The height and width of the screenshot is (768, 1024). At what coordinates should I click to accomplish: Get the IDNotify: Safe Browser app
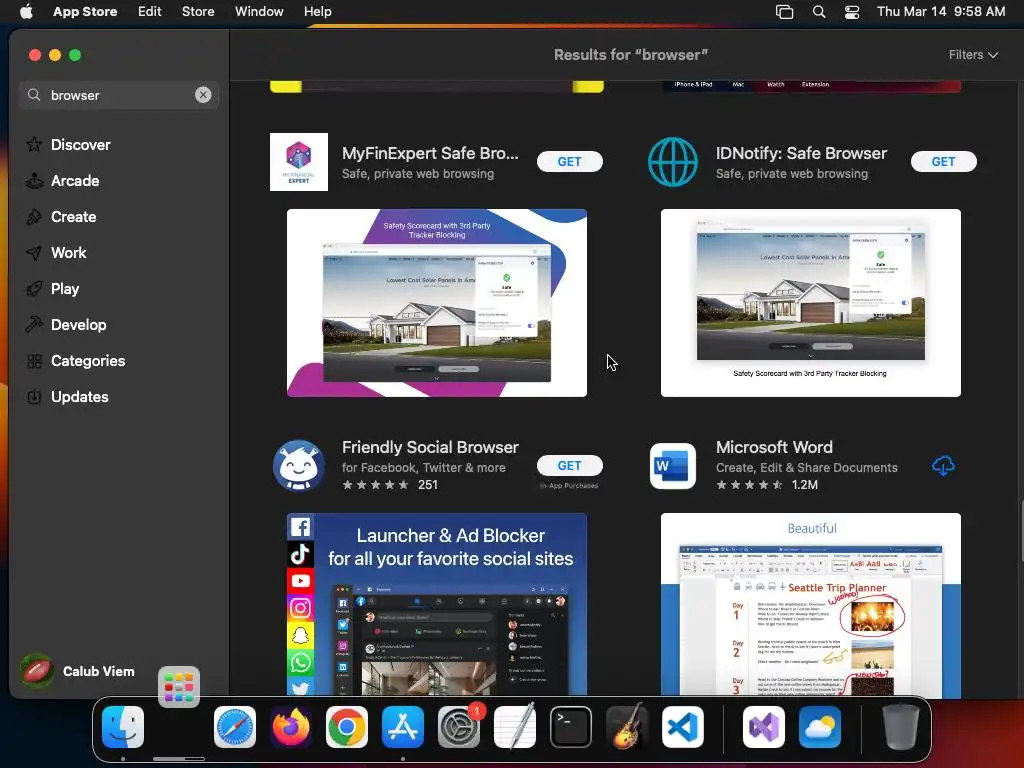click(x=944, y=162)
